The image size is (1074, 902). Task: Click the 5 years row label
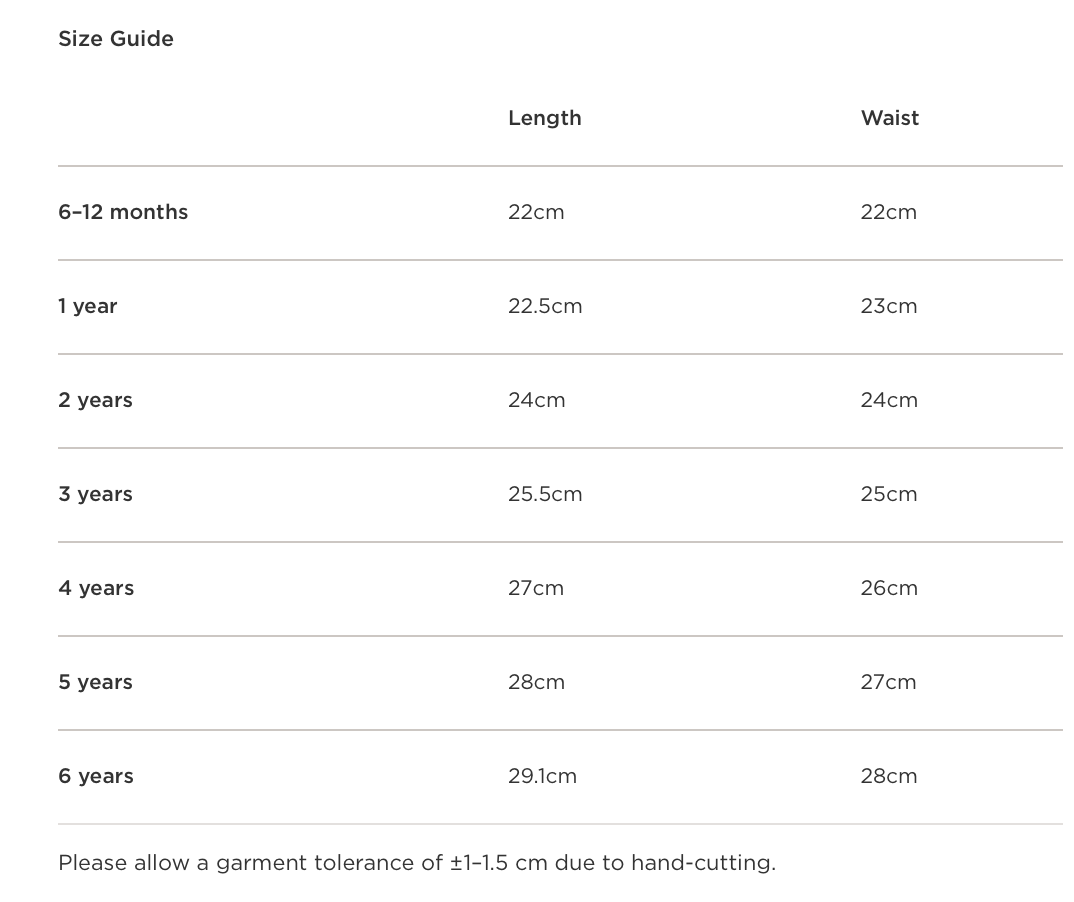[x=95, y=682]
